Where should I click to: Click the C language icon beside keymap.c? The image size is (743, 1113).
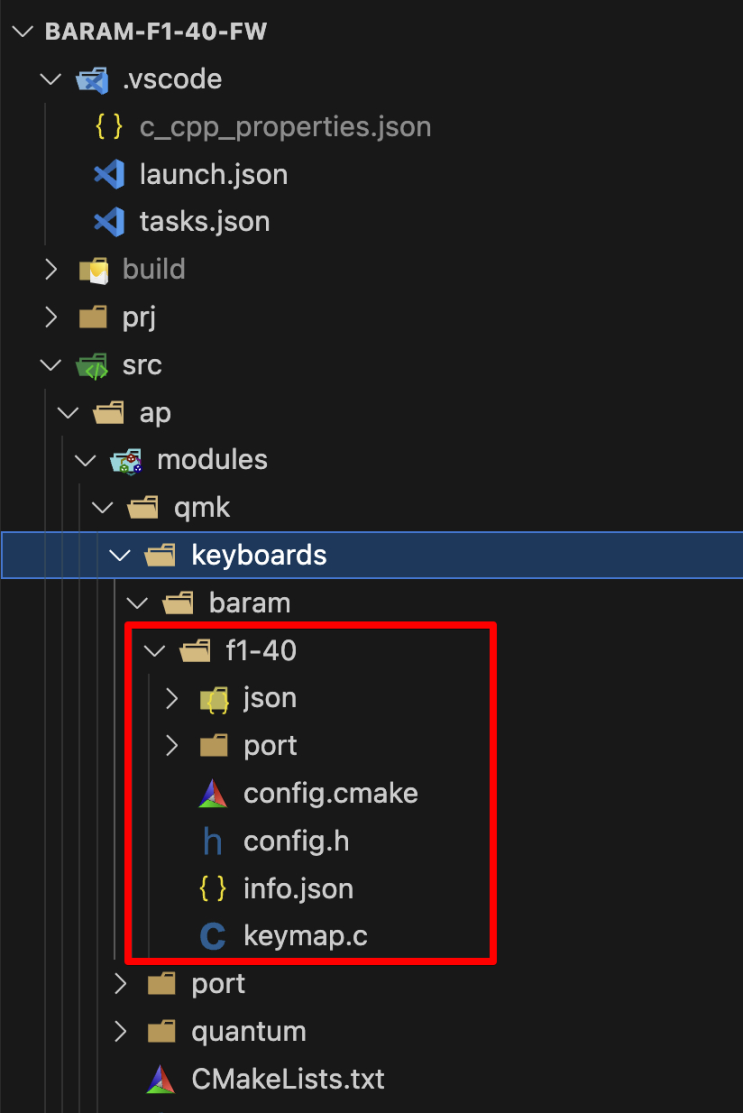pyautogui.click(x=212, y=937)
